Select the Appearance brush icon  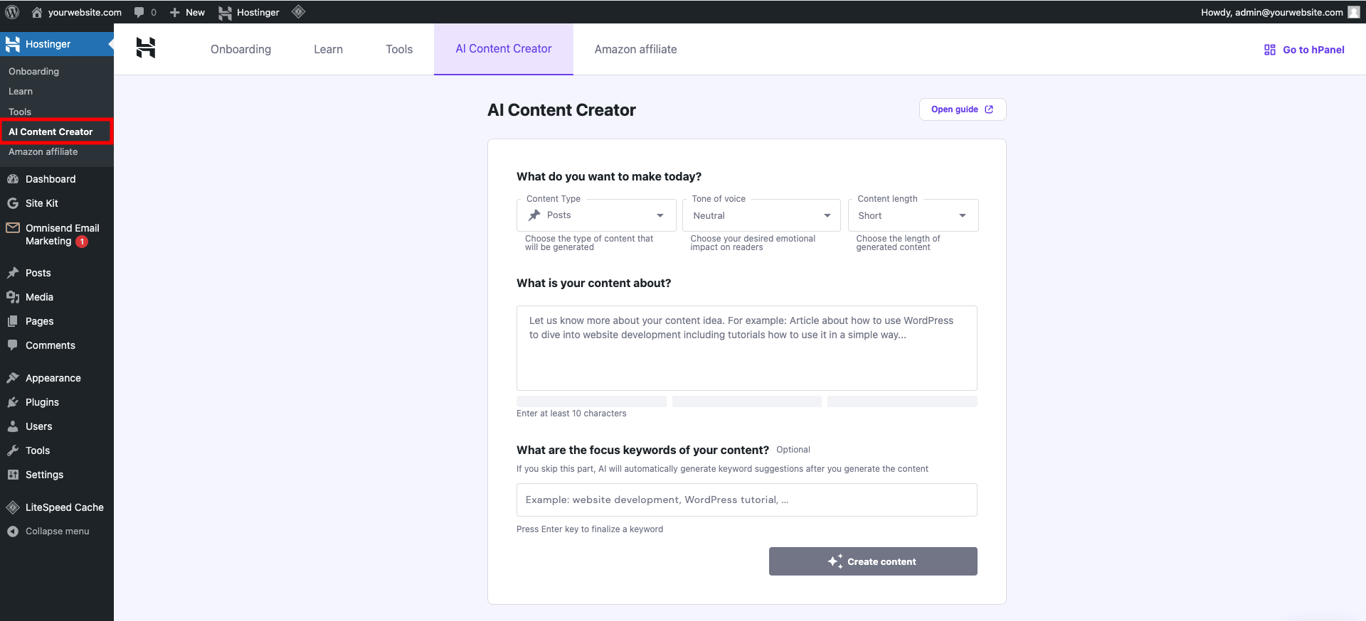[13, 377]
